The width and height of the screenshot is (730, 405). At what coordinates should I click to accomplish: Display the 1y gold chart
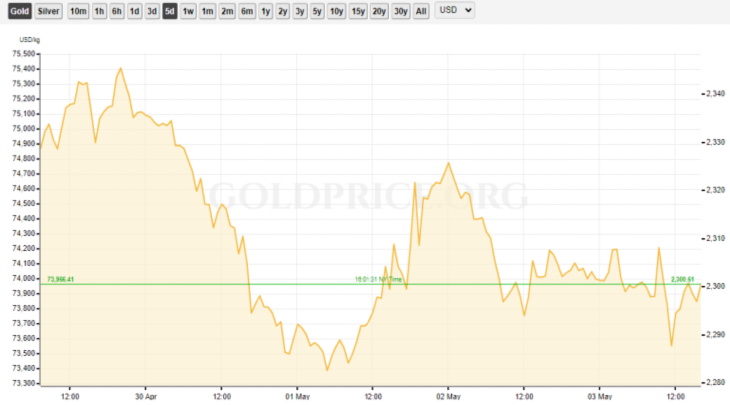click(266, 11)
